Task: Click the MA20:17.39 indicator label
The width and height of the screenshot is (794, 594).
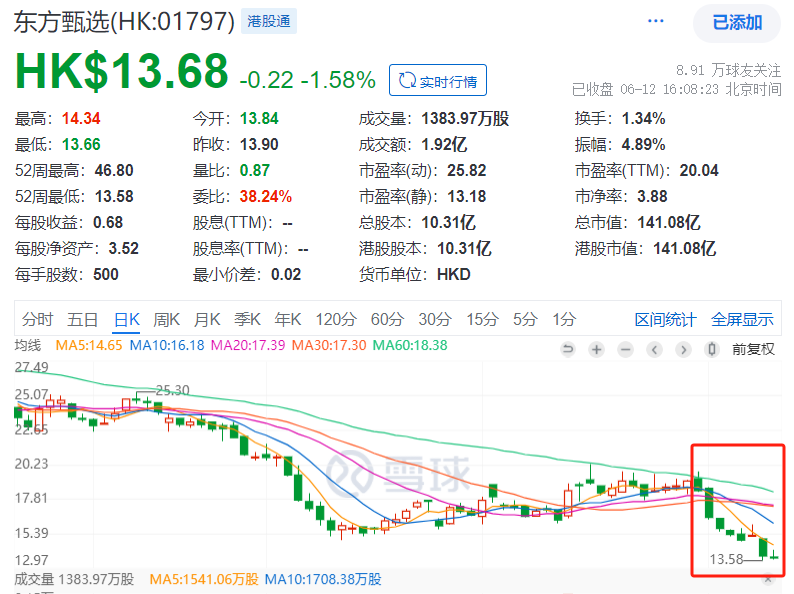Action: coord(248,345)
